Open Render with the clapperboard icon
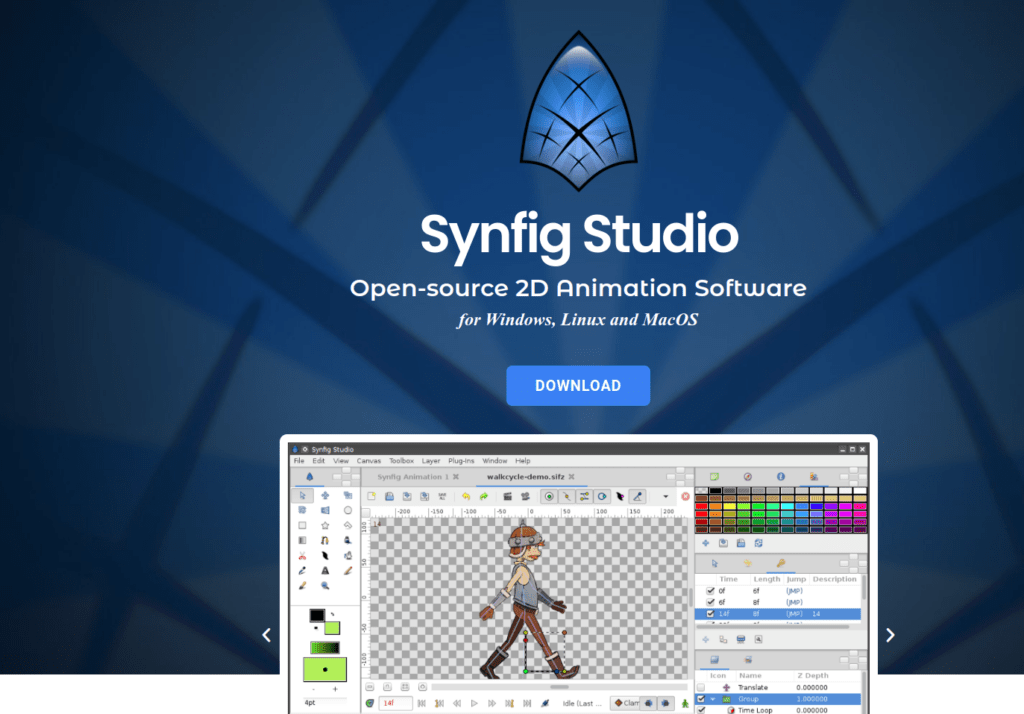This screenshot has width=1024, height=714. [507, 496]
